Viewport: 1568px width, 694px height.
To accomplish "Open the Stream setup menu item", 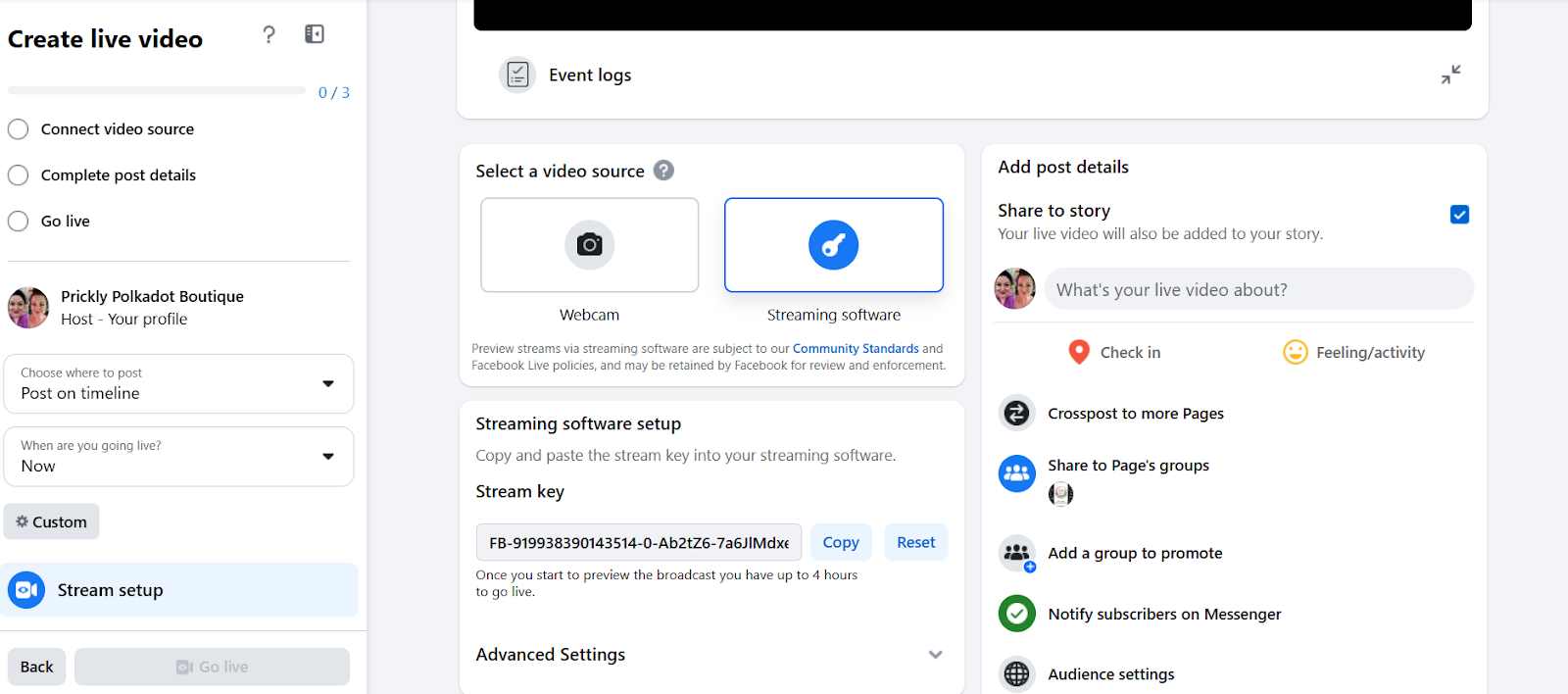I will 179,590.
